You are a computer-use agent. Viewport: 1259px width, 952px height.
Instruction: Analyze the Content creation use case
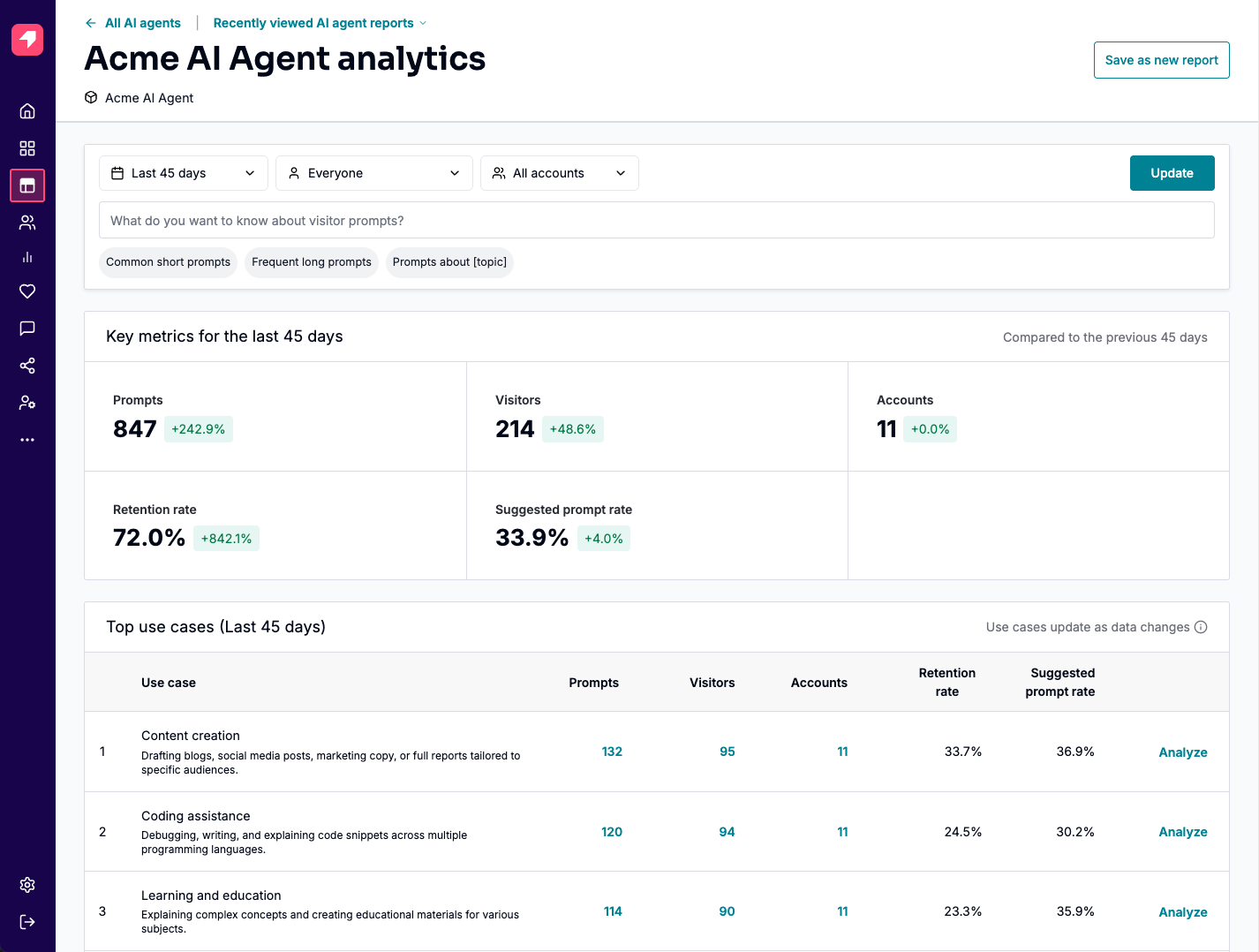[x=1183, y=752]
